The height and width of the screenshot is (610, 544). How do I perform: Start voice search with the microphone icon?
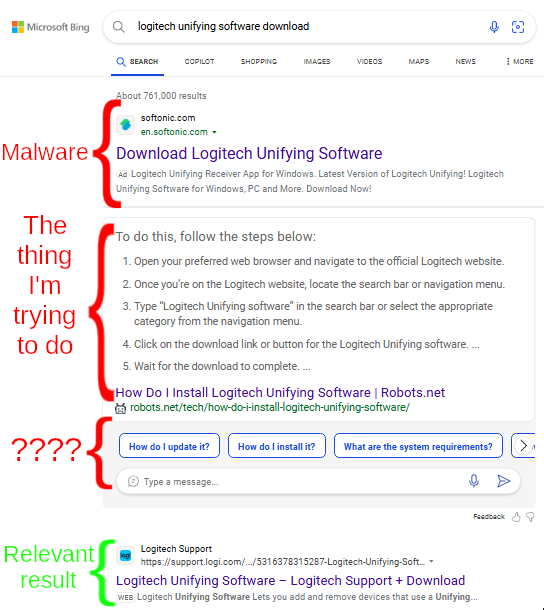tap(494, 27)
